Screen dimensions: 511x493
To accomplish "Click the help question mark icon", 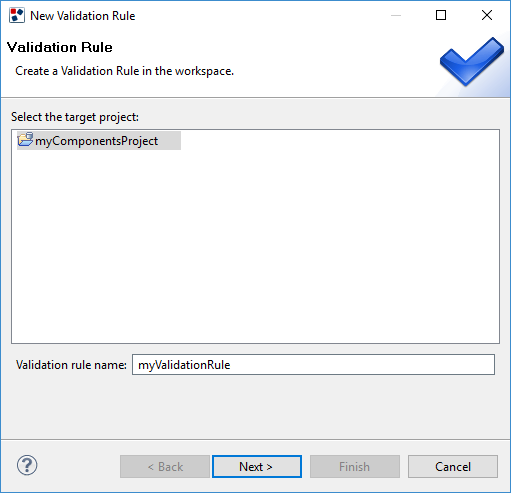I will click(x=27, y=465).
